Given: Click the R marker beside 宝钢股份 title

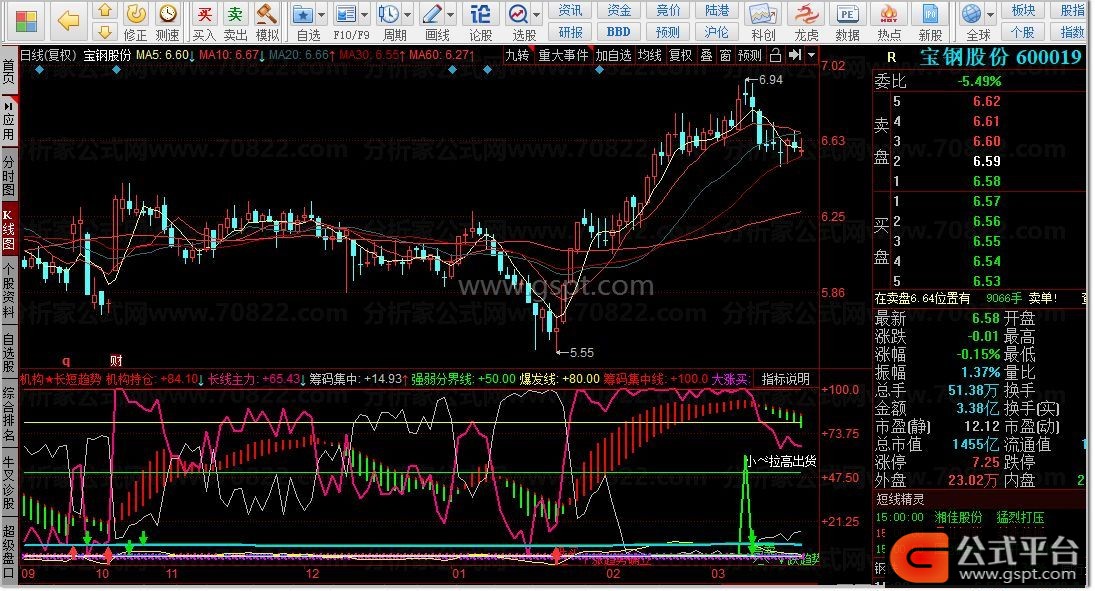Looking at the screenshot, I should pyautogui.click(x=891, y=58).
